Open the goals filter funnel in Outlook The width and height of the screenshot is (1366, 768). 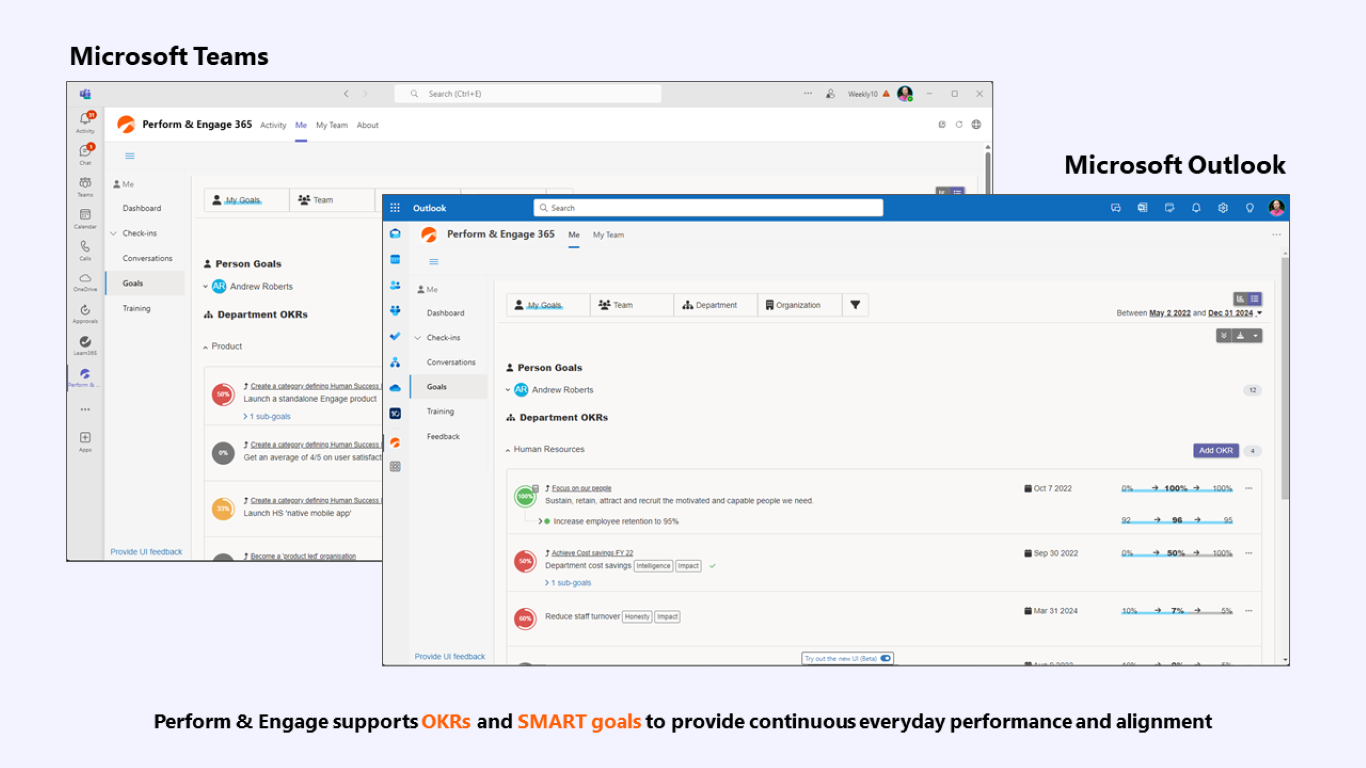[855, 305]
